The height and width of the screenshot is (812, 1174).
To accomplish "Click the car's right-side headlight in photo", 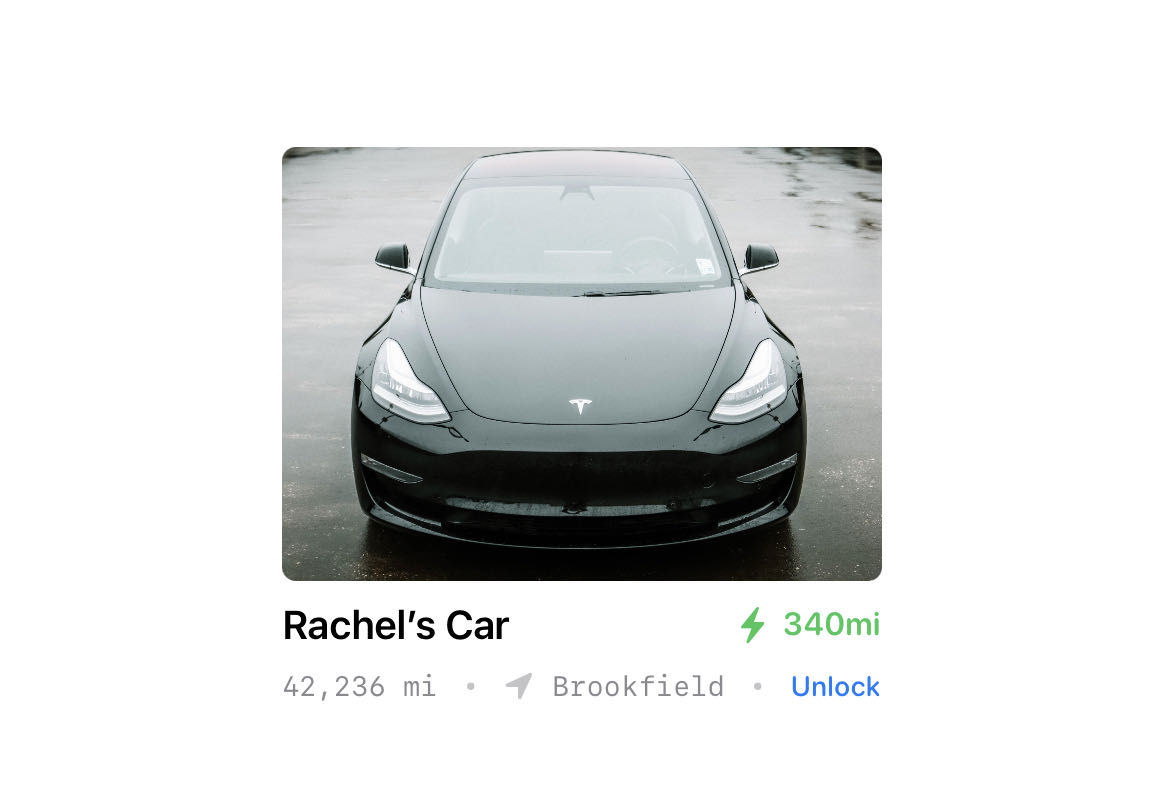I will (751, 382).
